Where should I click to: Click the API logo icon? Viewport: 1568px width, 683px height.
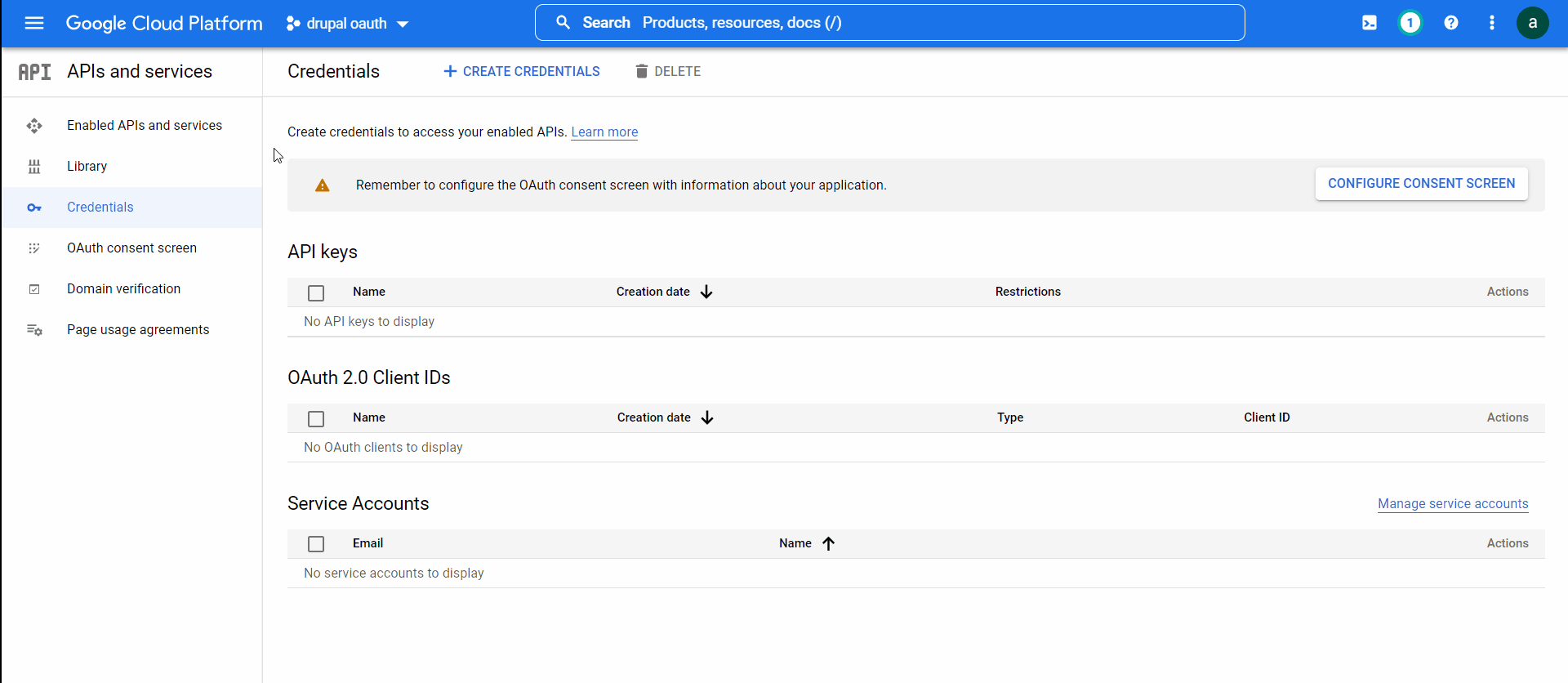35,72
